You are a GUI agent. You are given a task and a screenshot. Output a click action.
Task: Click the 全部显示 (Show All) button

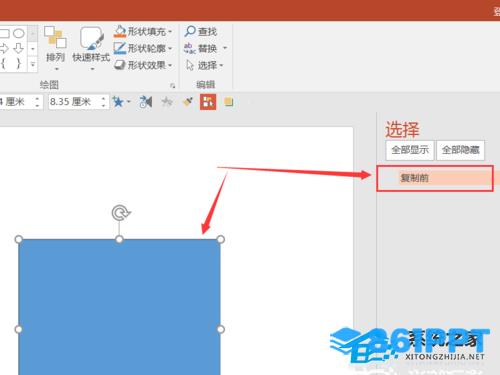coord(410,150)
